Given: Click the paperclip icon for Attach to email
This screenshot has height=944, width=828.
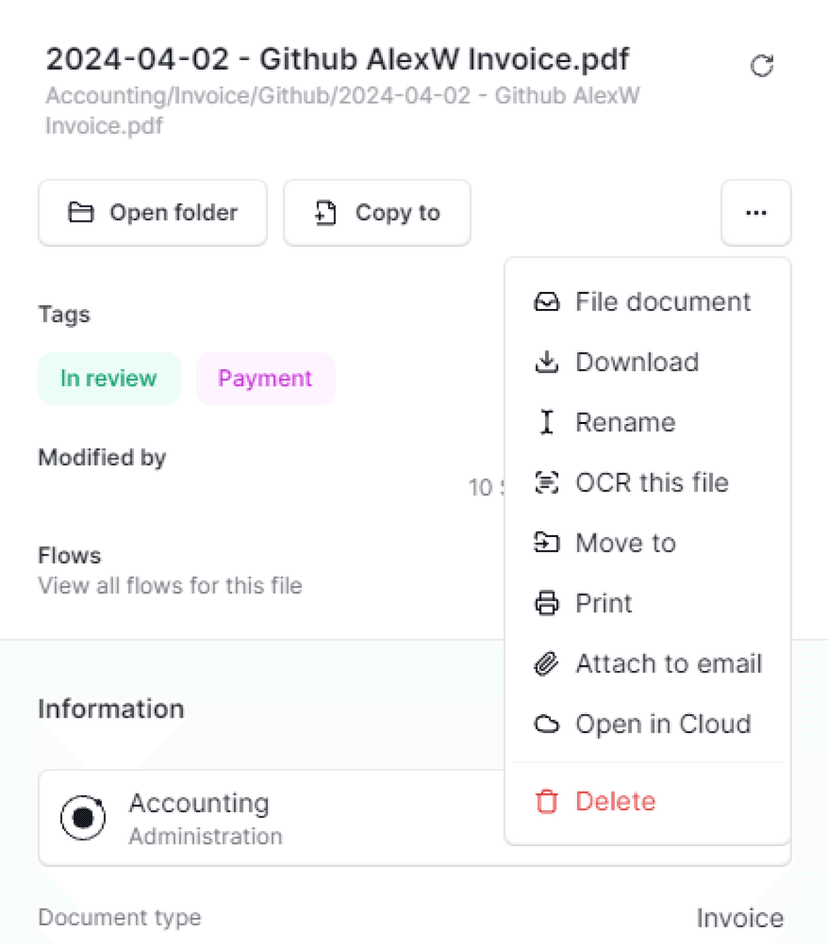Looking at the screenshot, I should click(546, 664).
